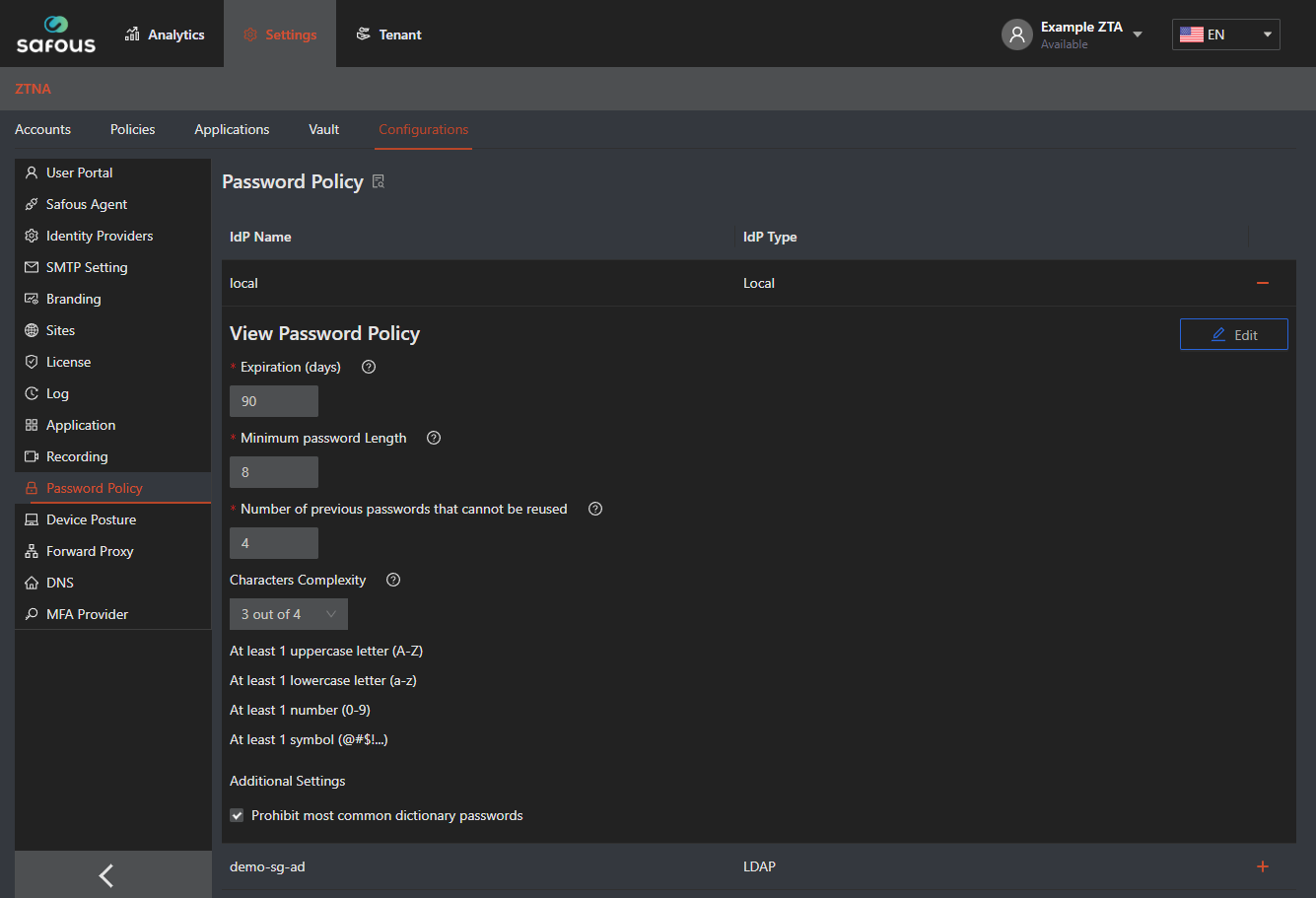This screenshot has width=1316, height=898.
Task: Click the user avatar icon
Action: [x=1016, y=35]
